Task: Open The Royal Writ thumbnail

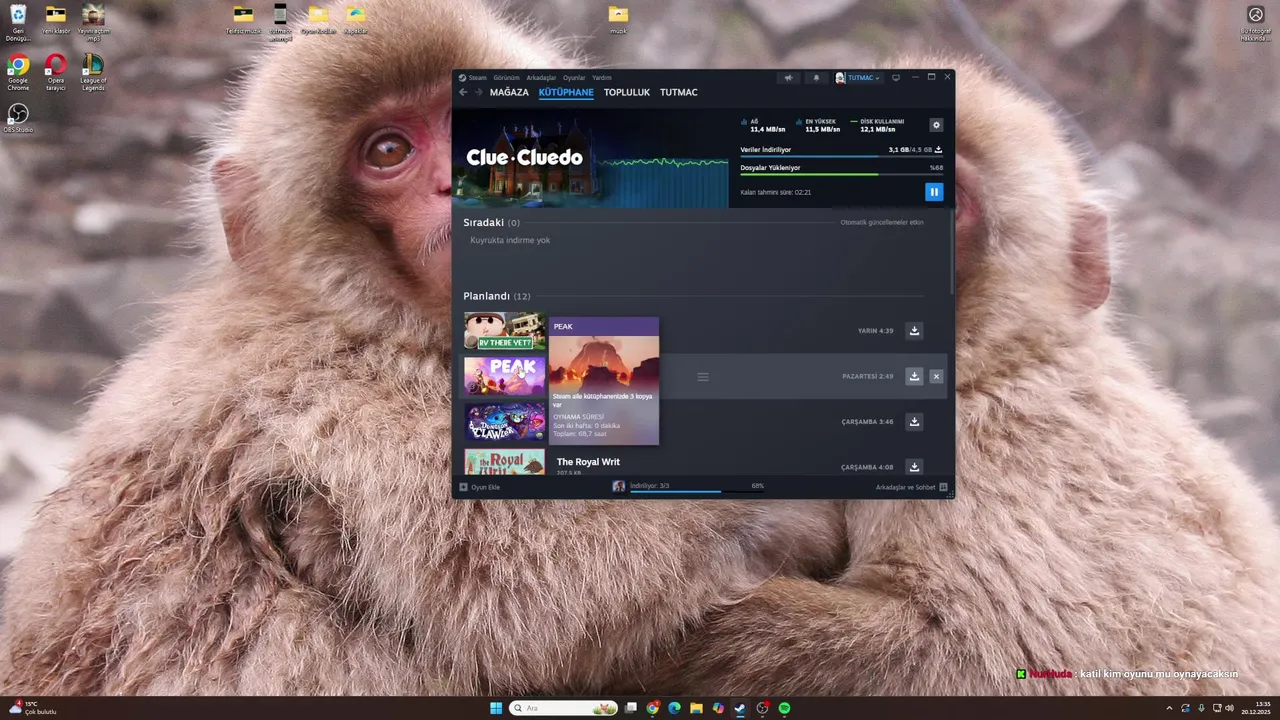Action: pos(504,462)
